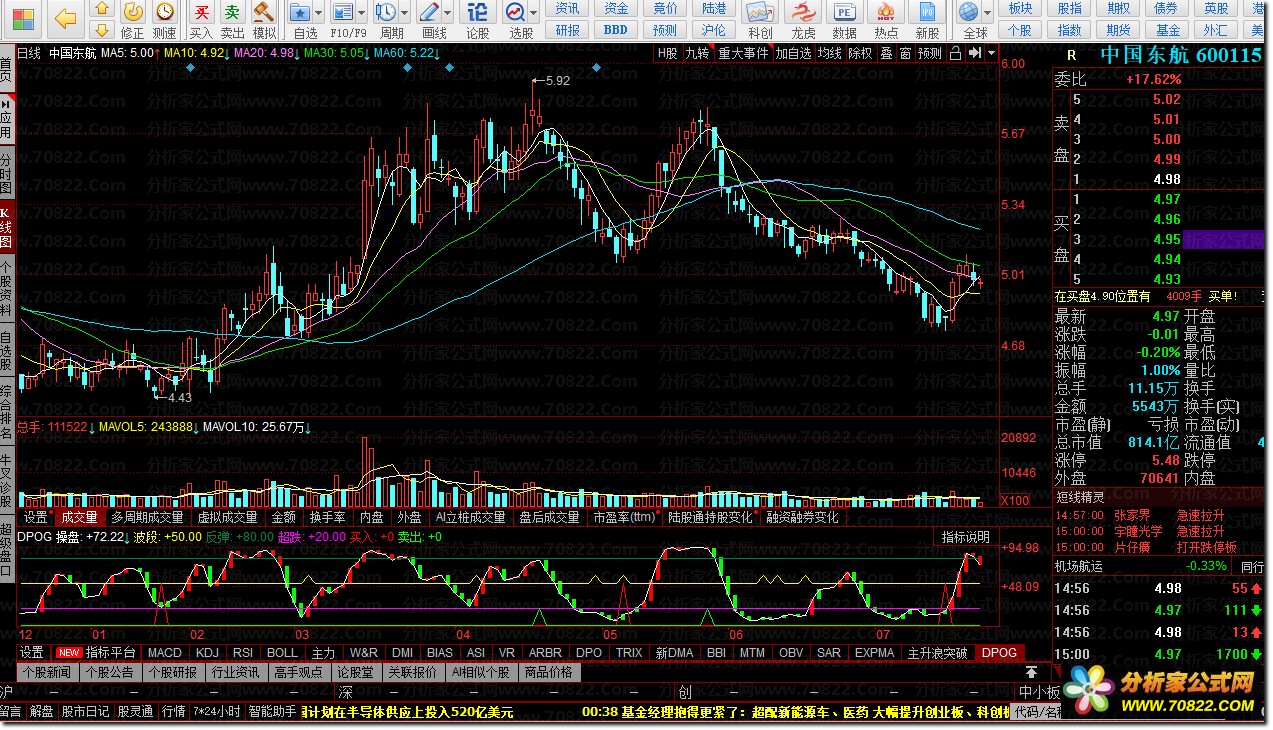The image size is (1273, 730).
Task: Select the BOLL indicator tab
Action: pyautogui.click(x=283, y=652)
